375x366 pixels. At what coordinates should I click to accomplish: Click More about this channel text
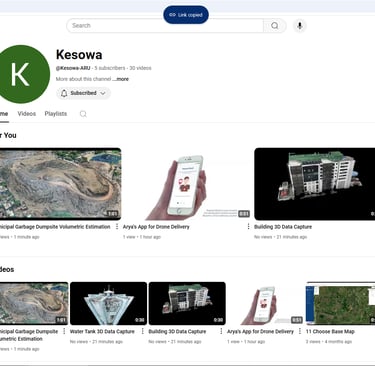click(x=83, y=79)
